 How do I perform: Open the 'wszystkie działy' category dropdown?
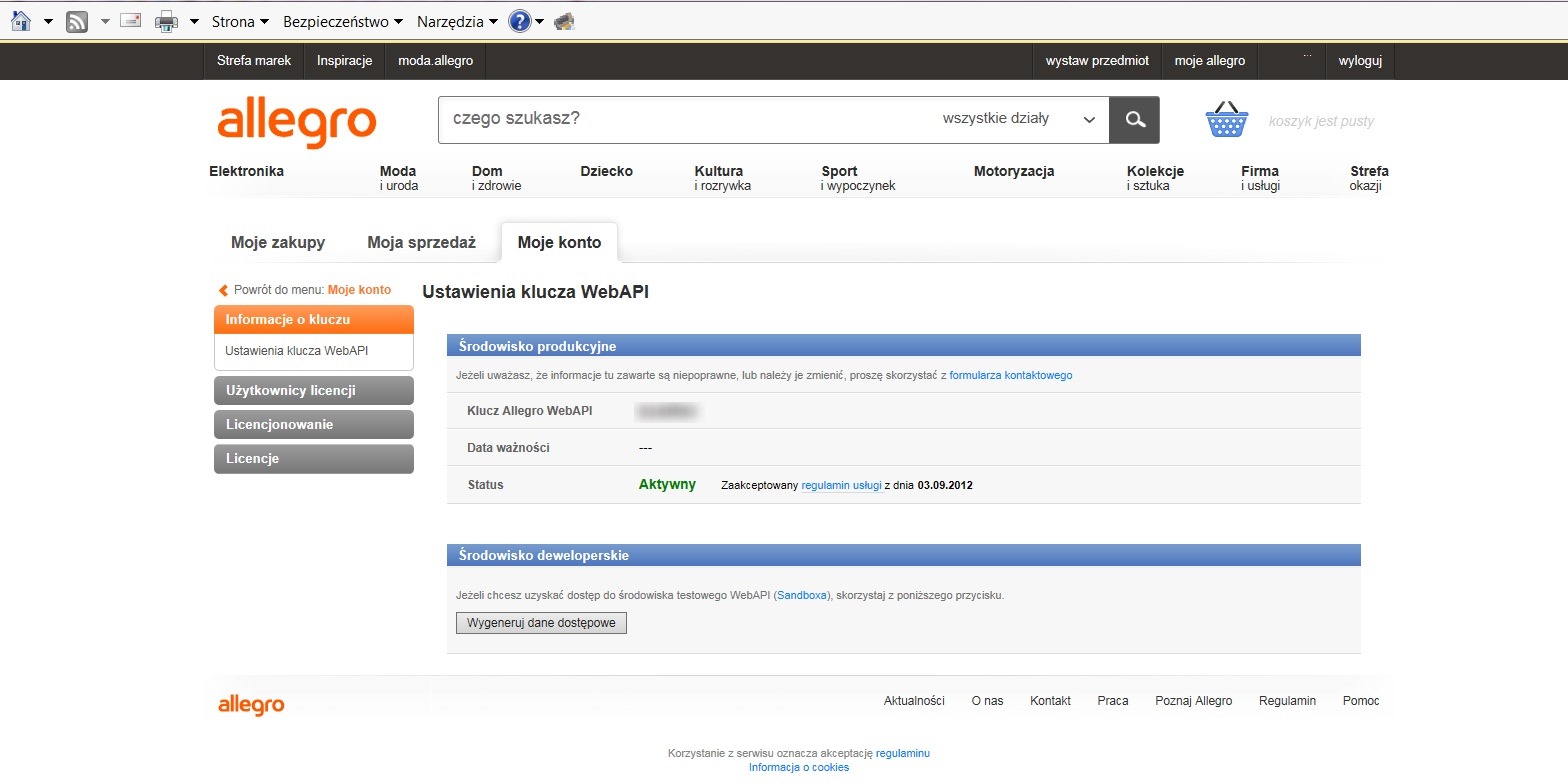coord(1019,119)
